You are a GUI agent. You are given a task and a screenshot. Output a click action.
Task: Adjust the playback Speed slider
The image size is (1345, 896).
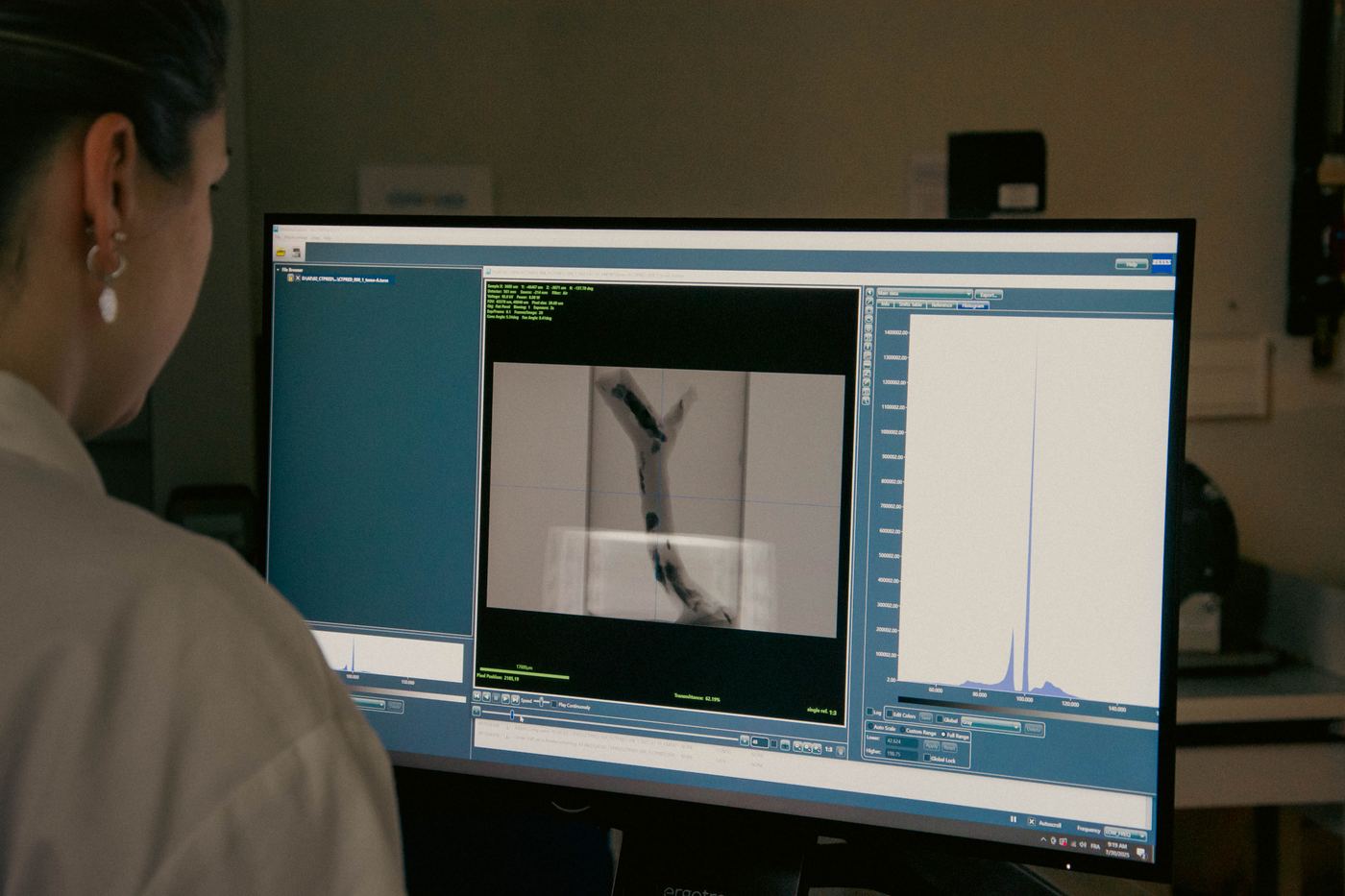pos(541,702)
